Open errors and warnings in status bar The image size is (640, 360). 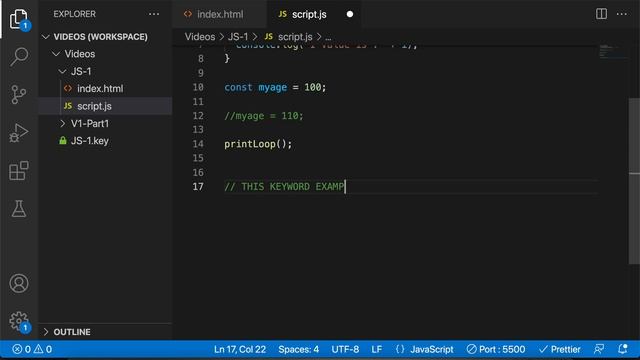32,349
